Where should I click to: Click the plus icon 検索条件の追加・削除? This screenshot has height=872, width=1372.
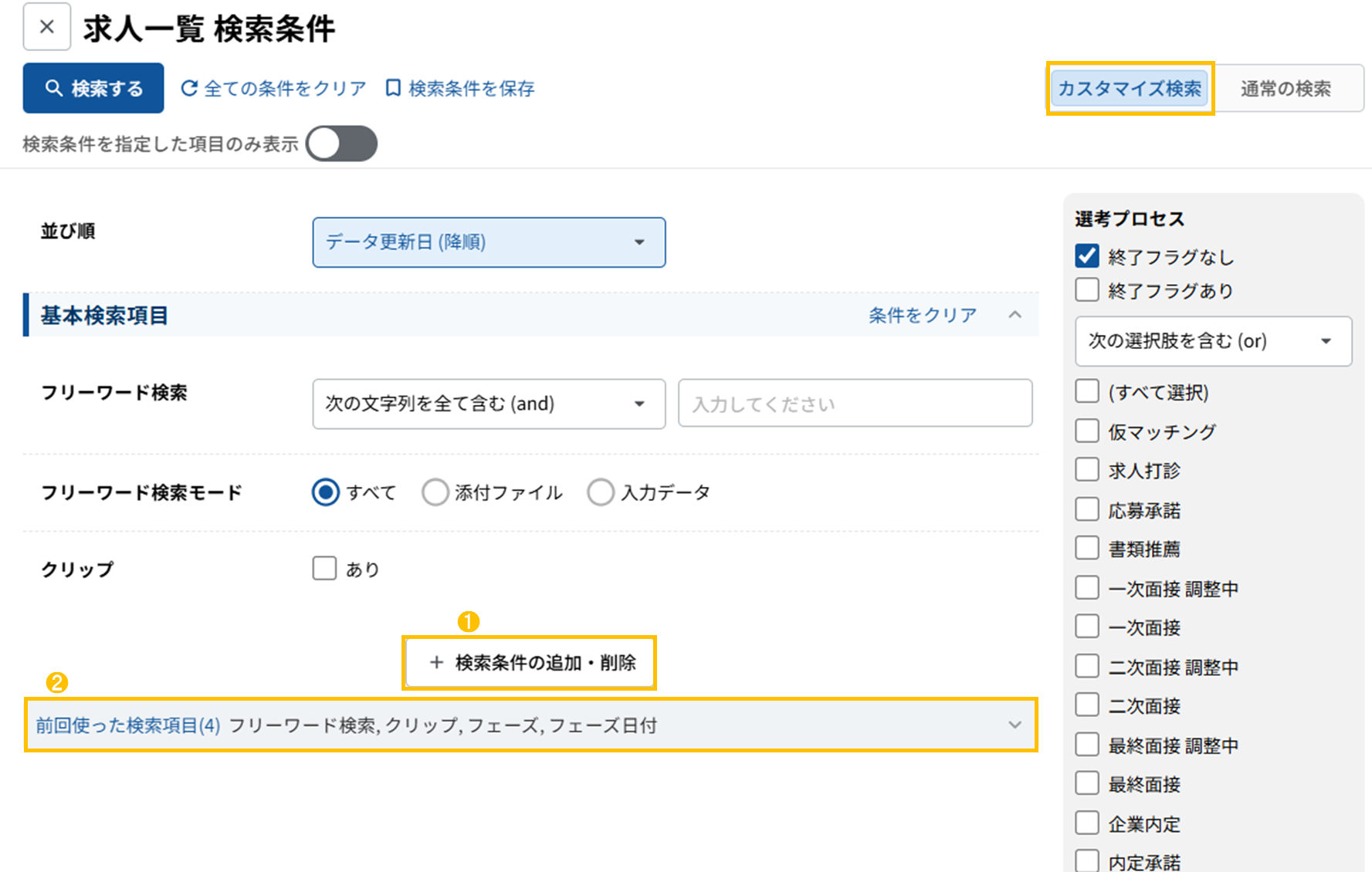[437, 662]
